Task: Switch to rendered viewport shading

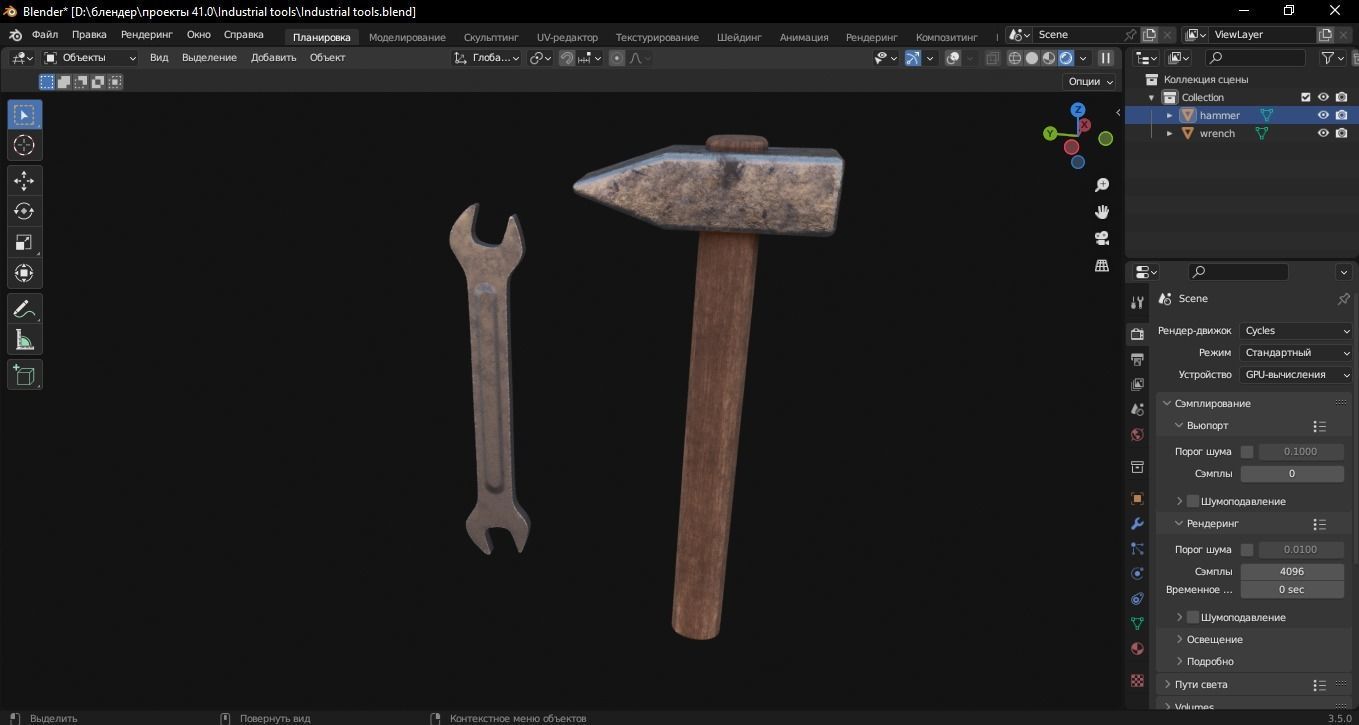Action: [1066, 58]
